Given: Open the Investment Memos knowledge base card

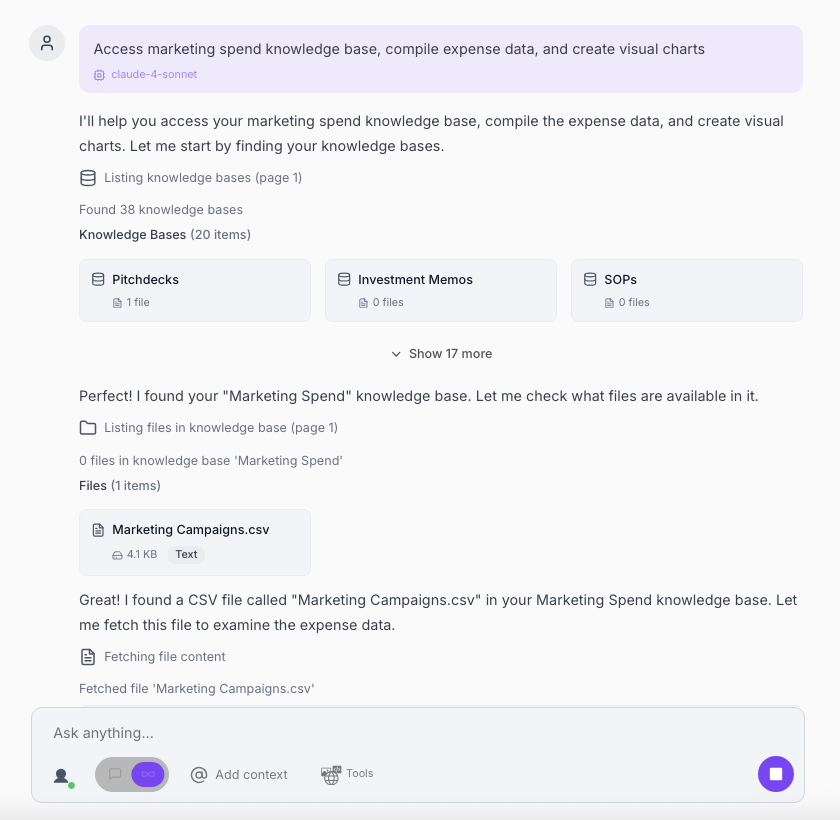Looking at the screenshot, I should (x=440, y=290).
